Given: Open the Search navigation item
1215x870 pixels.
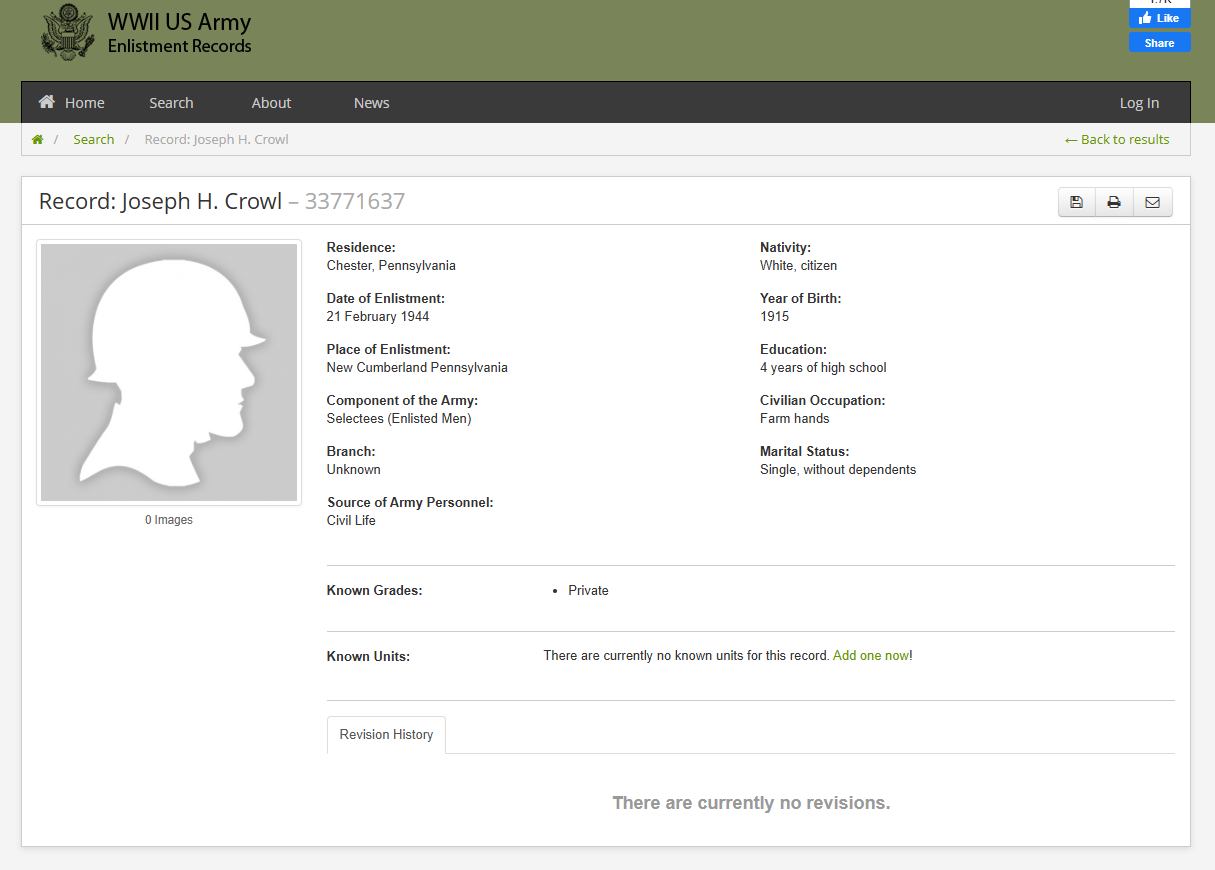Looking at the screenshot, I should point(171,103).
